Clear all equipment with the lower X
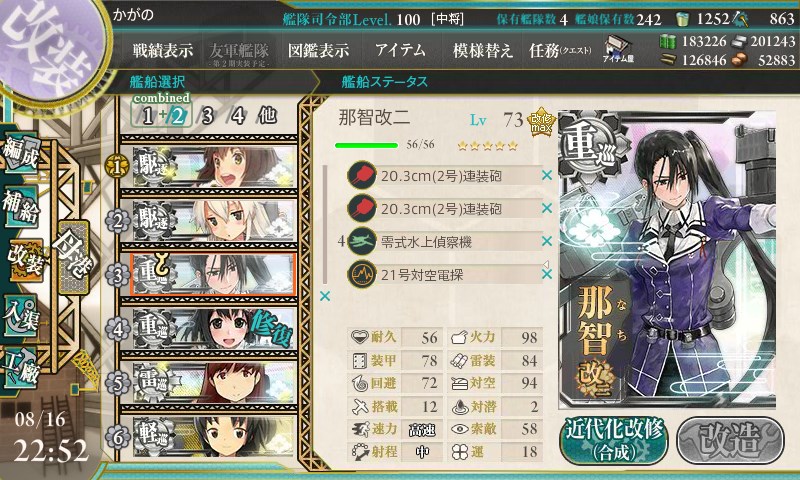 (324, 296)
